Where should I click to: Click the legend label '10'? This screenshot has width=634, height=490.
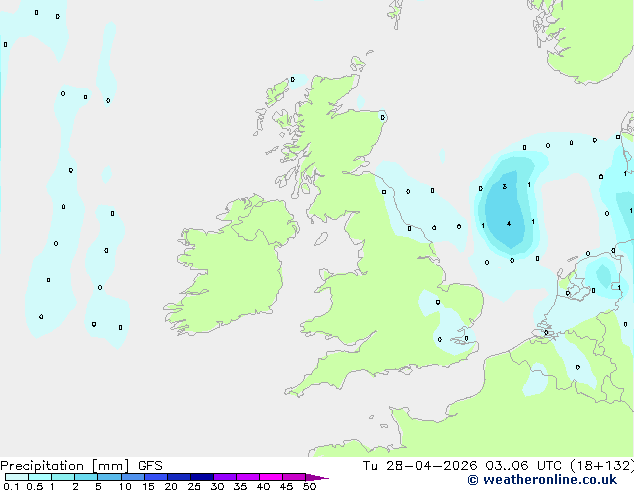coord(125,486)
